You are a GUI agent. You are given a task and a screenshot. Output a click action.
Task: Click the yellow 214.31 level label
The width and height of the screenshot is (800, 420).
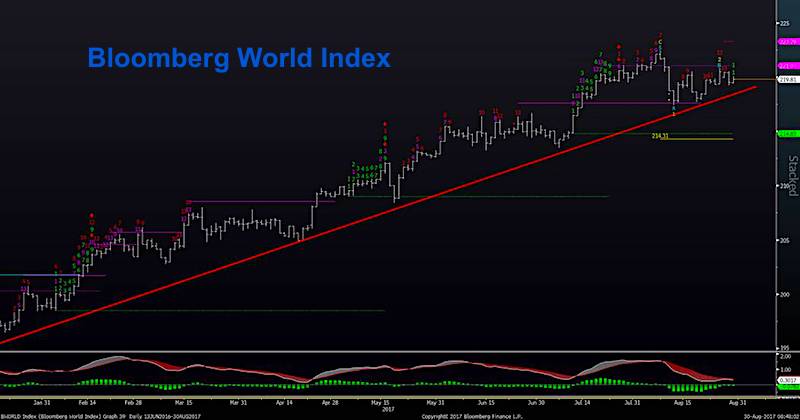[x=660, y=136]
